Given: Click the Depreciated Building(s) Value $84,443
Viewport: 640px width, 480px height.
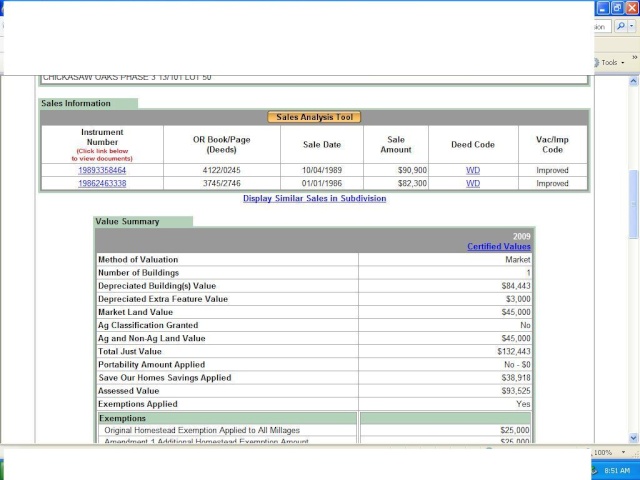Looking at the screenshot, I should pyautogui.click(x=516, y=286).
